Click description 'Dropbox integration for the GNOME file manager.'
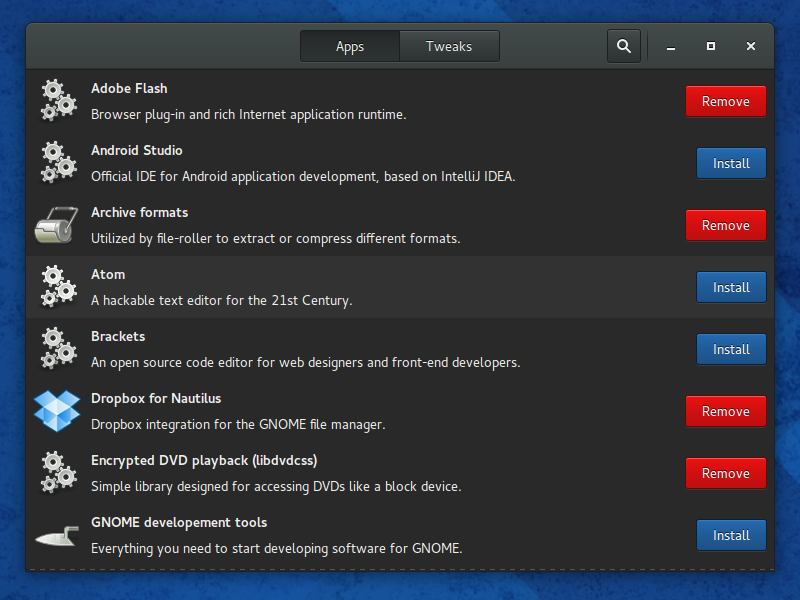 238,424
